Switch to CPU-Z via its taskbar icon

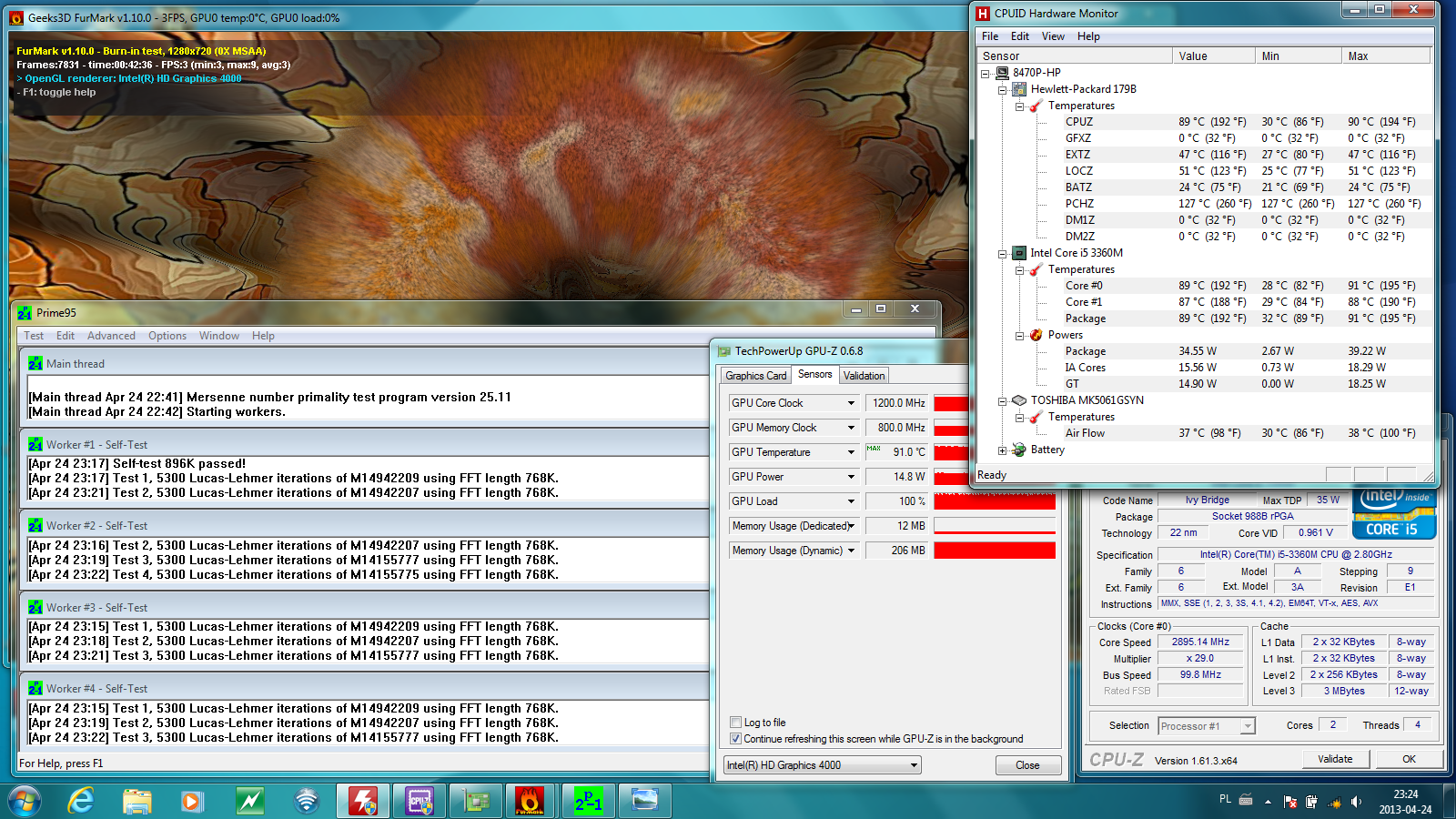(x=420, y=801)
